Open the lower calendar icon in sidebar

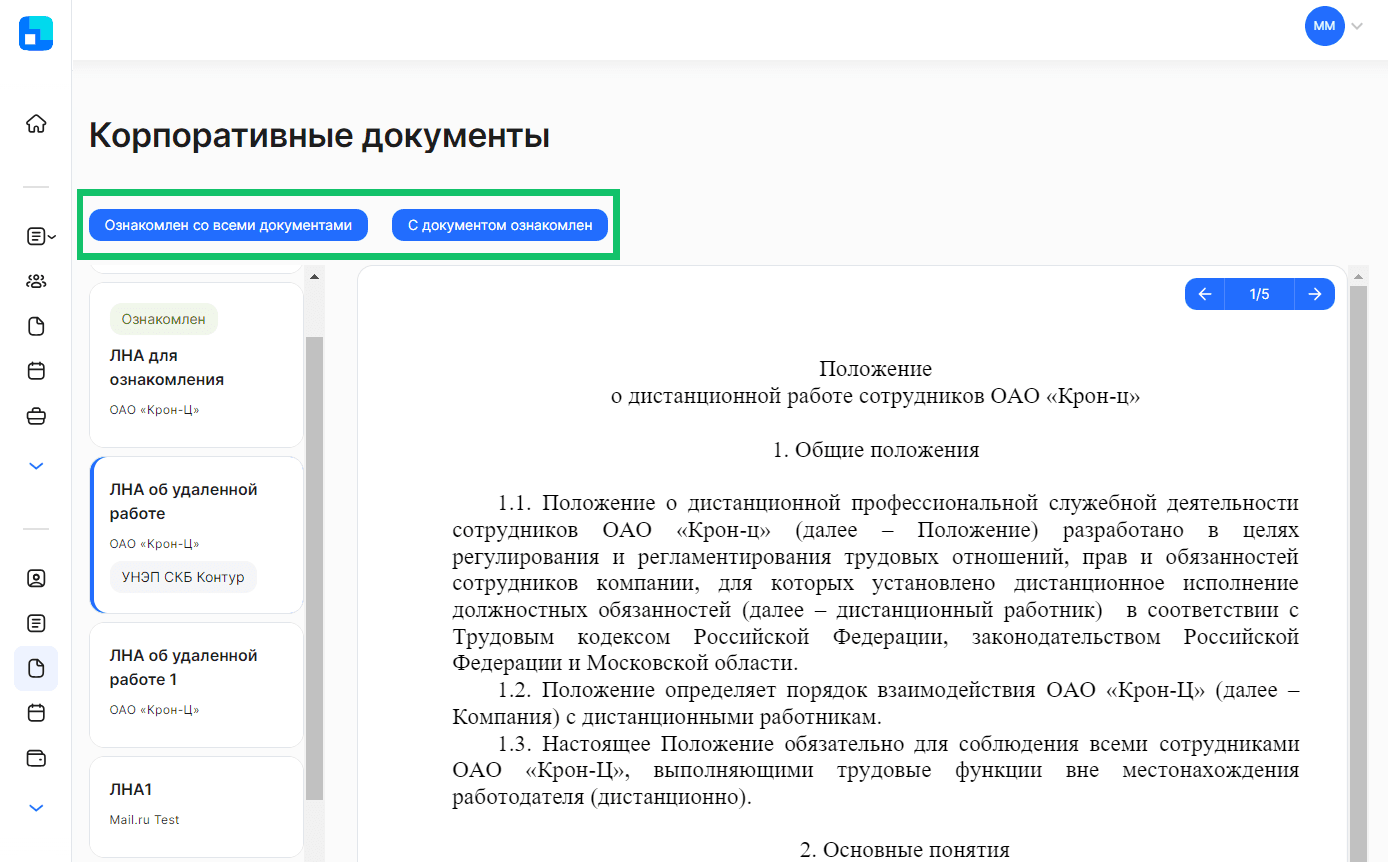click(36, 713)
